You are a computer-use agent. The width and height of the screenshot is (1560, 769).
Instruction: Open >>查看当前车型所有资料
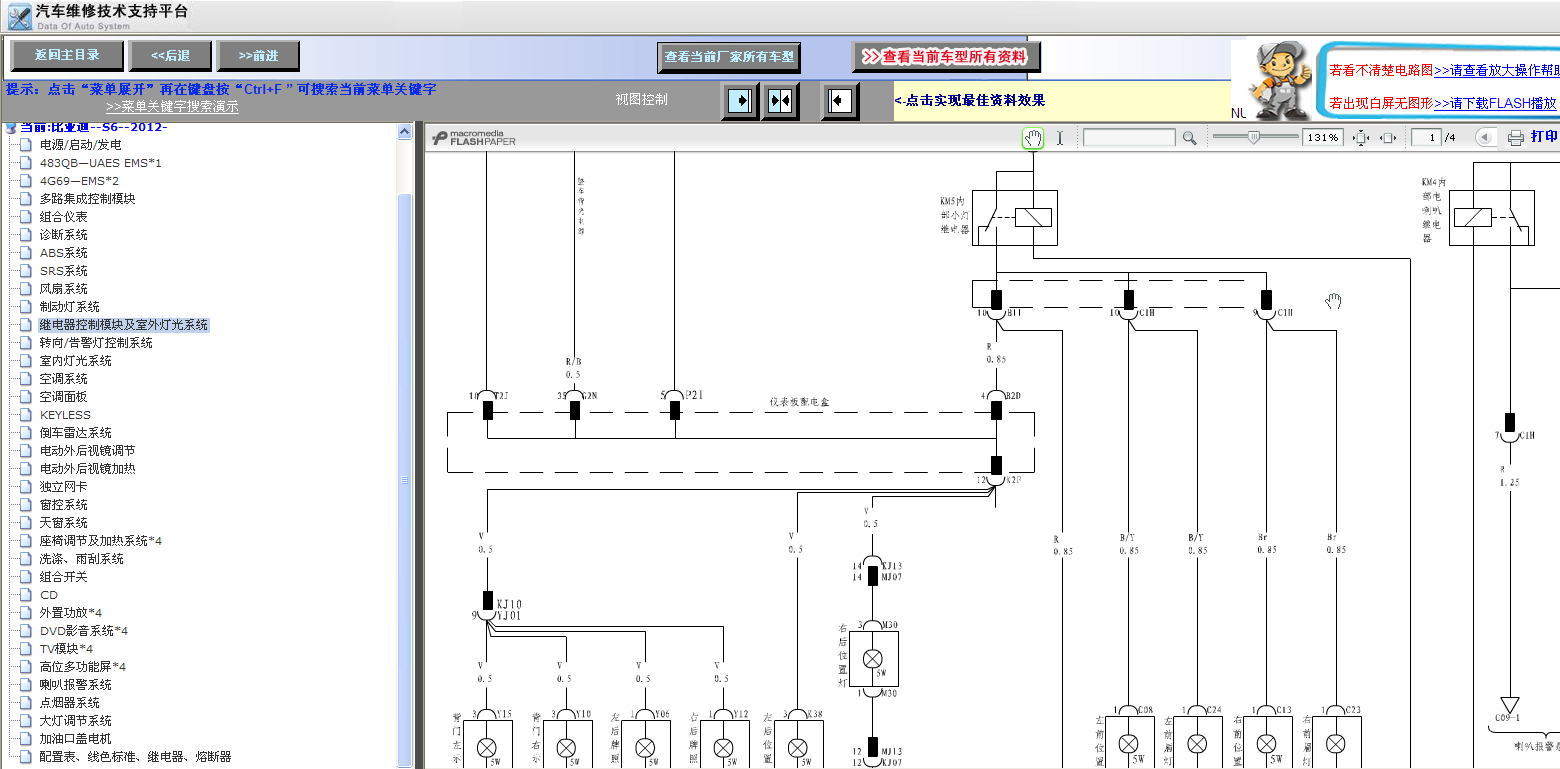click(946, 57)
